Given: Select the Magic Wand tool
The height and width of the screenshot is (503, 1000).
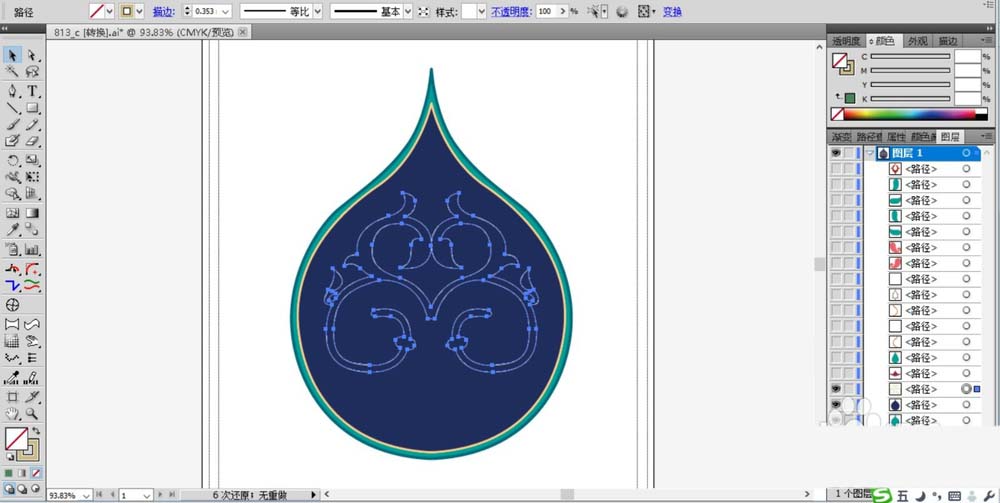Looking at the screenshot, I should tap(12, 71).
